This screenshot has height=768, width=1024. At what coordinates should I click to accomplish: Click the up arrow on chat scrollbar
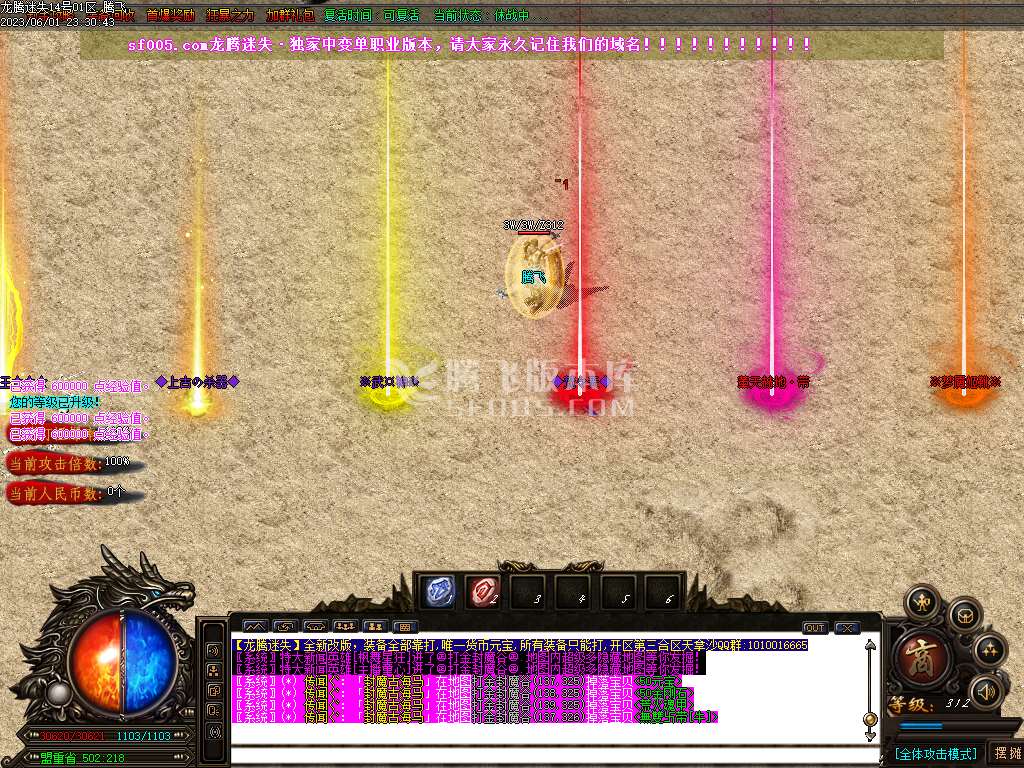(870, 646)
